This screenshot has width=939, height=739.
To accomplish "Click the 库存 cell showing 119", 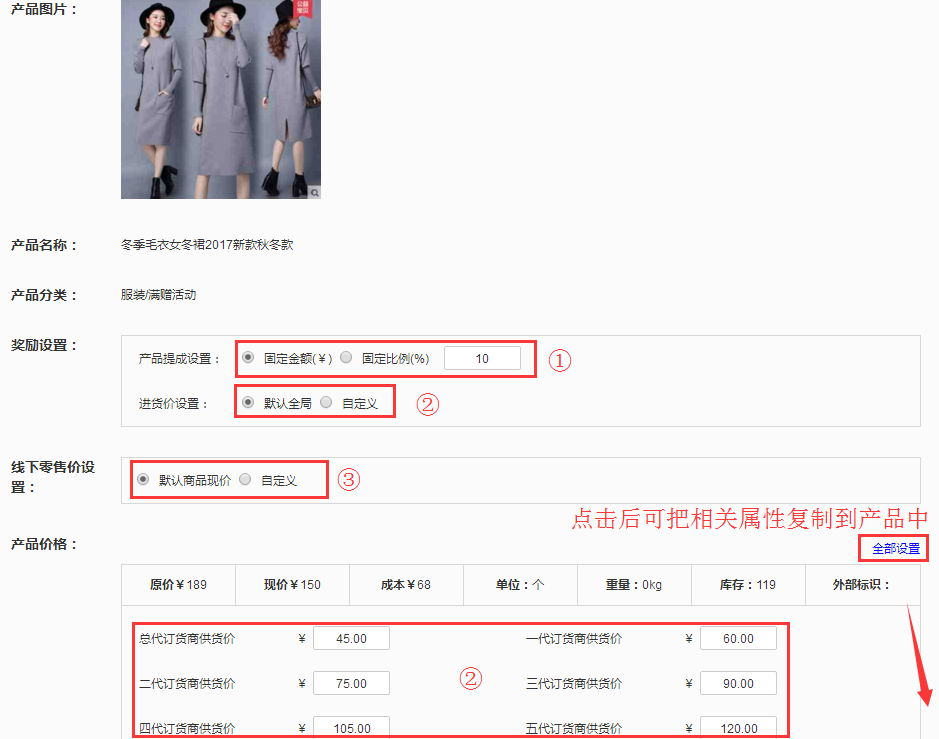I will coord(747,584).
